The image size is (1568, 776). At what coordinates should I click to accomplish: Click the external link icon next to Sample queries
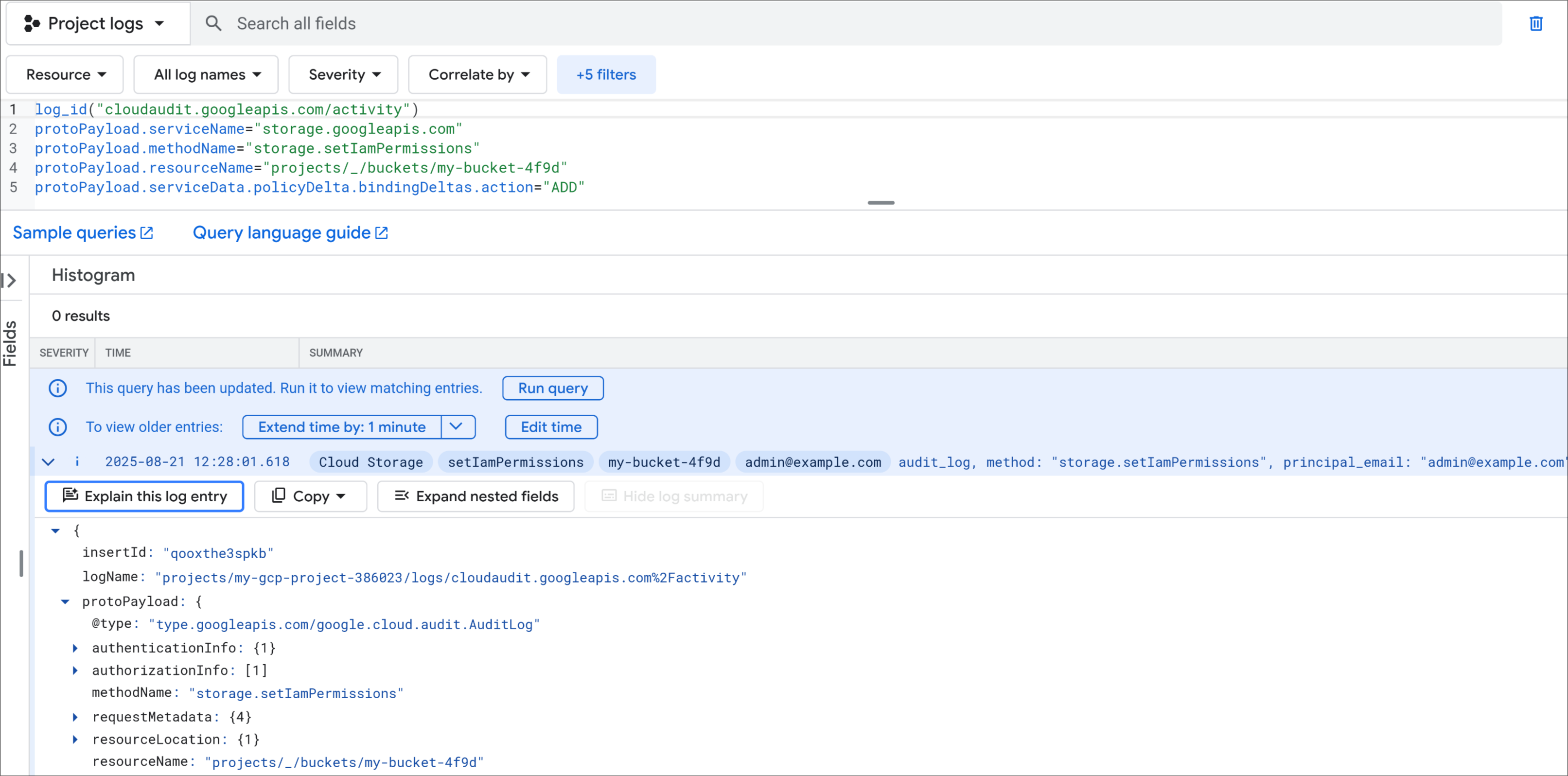pos(146,232)
